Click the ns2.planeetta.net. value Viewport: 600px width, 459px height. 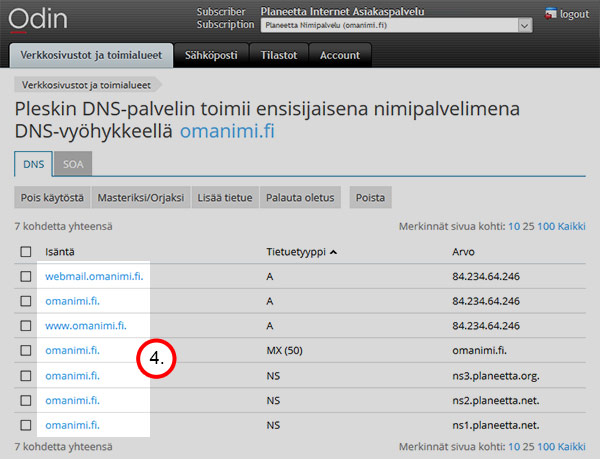tap(496, 400)
